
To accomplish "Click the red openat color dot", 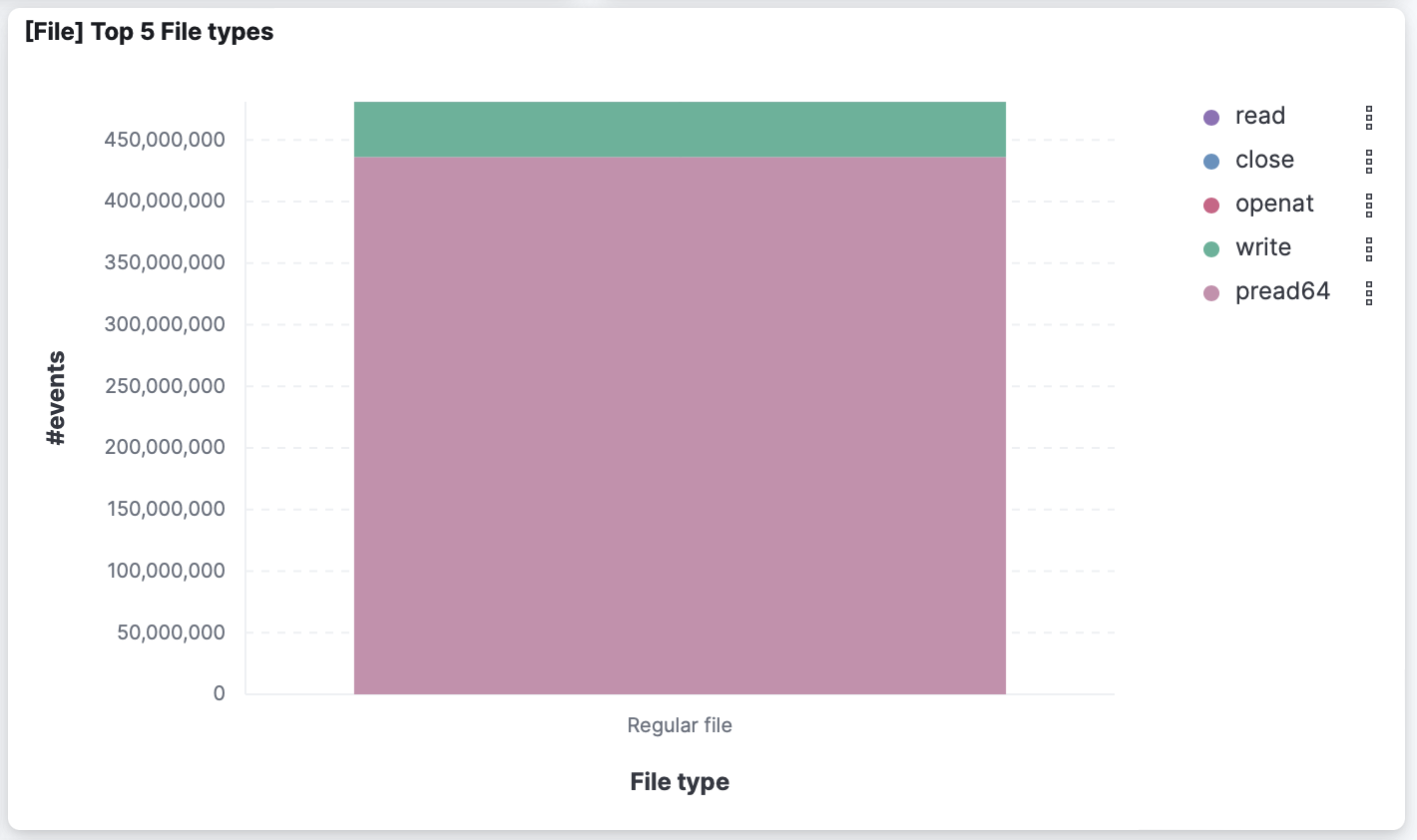I will pos(1211,206).
